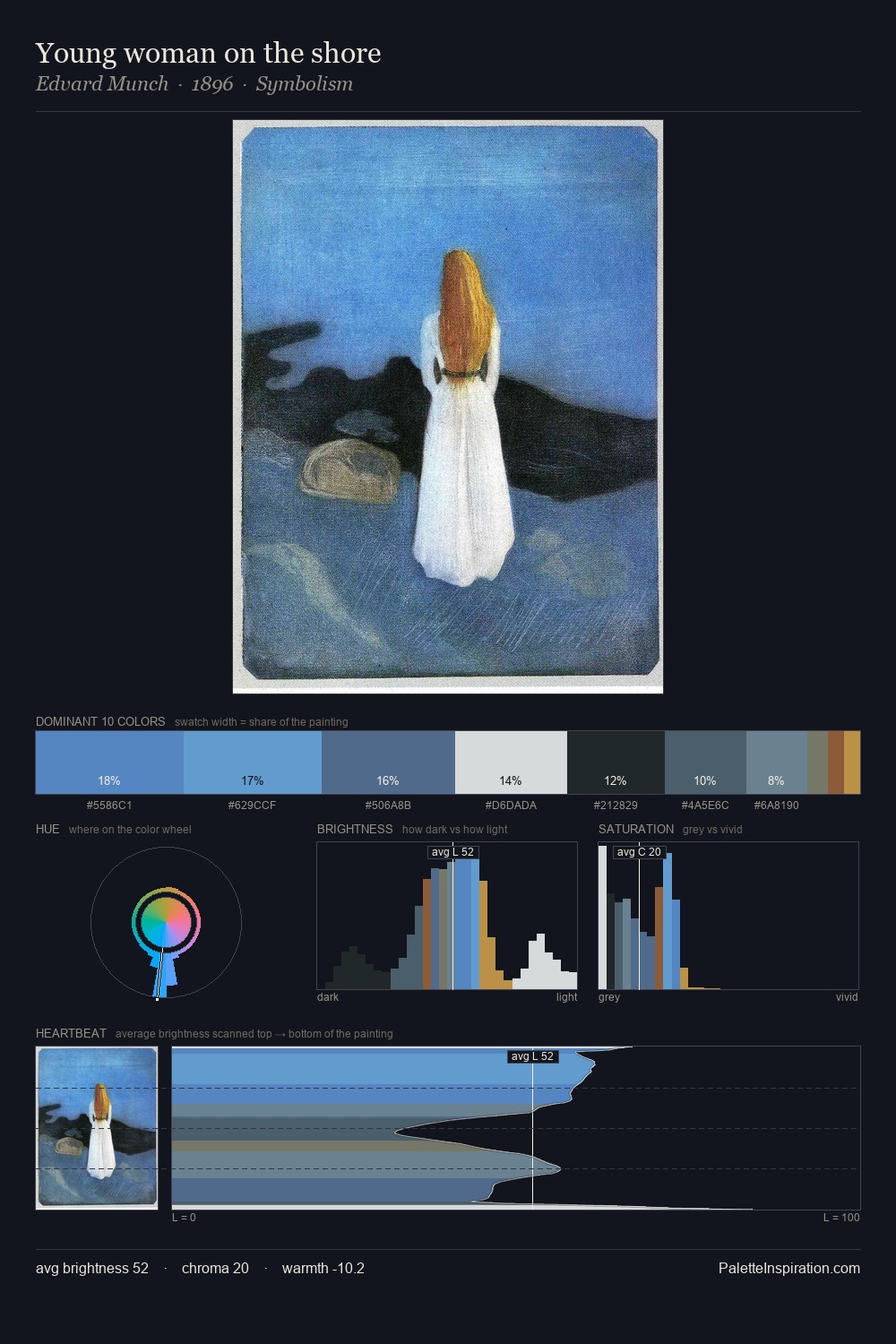
Task: Click 'warmth -10.2' in the footer
Action: click(x=323, y=1269)
